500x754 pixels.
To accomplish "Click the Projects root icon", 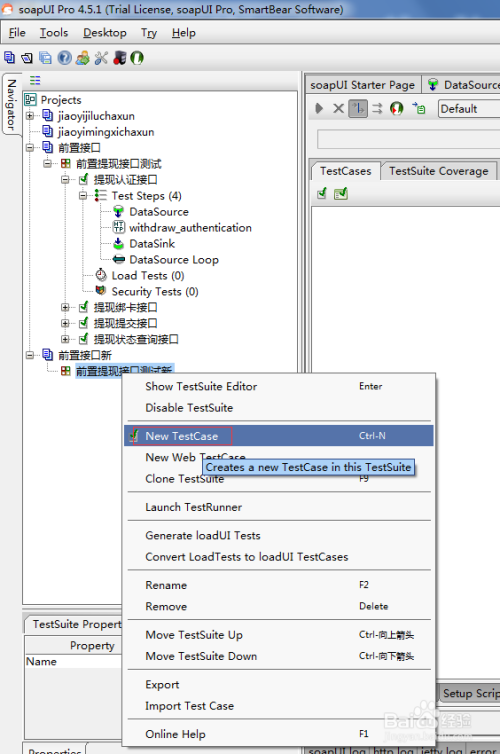I will [30, 100].
